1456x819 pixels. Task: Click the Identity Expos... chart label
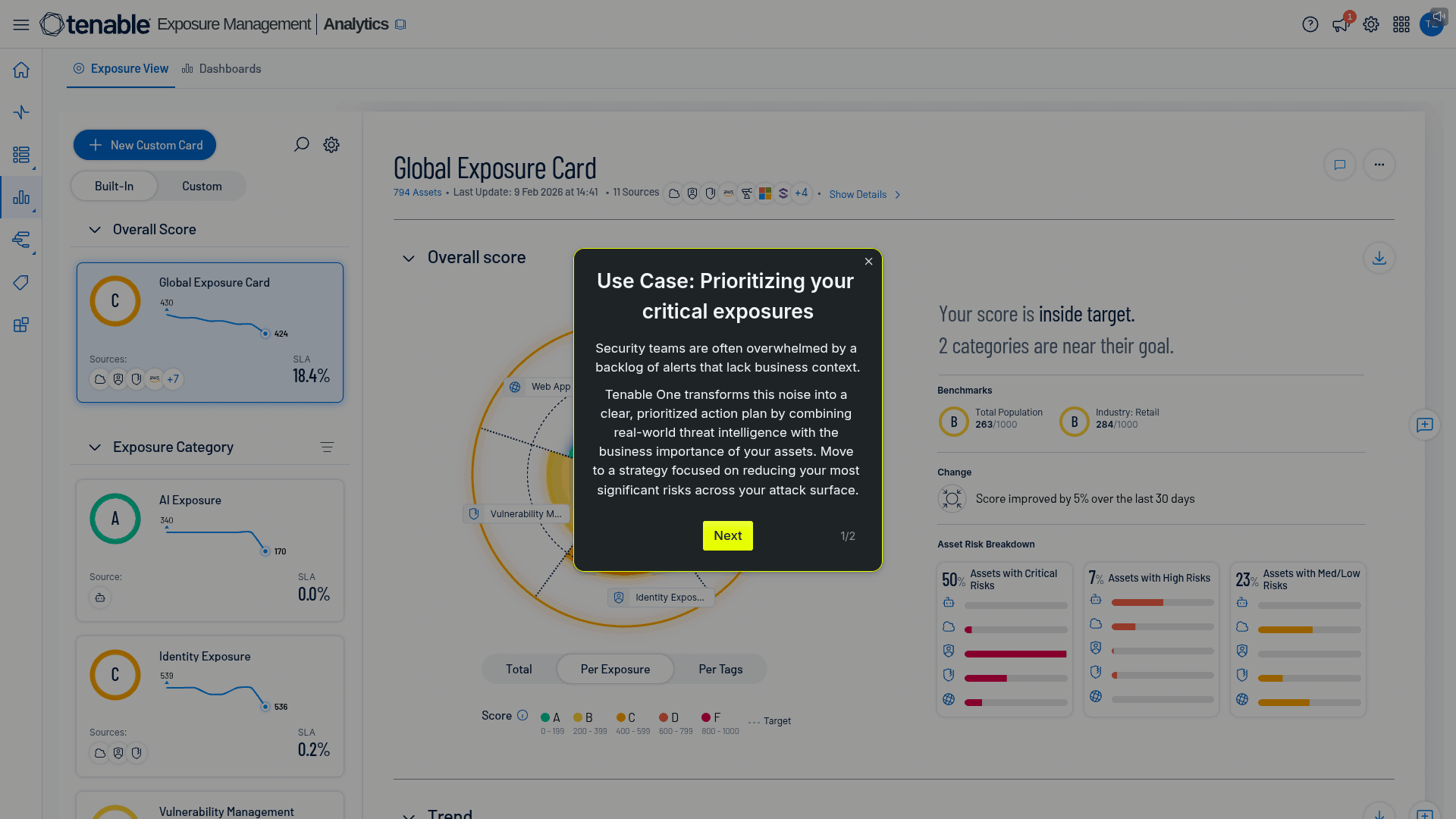coord(661,598)
